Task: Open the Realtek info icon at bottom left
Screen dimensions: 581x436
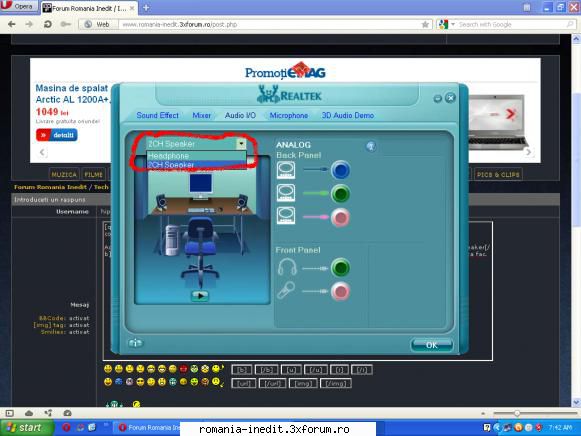Action: coord(135,343)
